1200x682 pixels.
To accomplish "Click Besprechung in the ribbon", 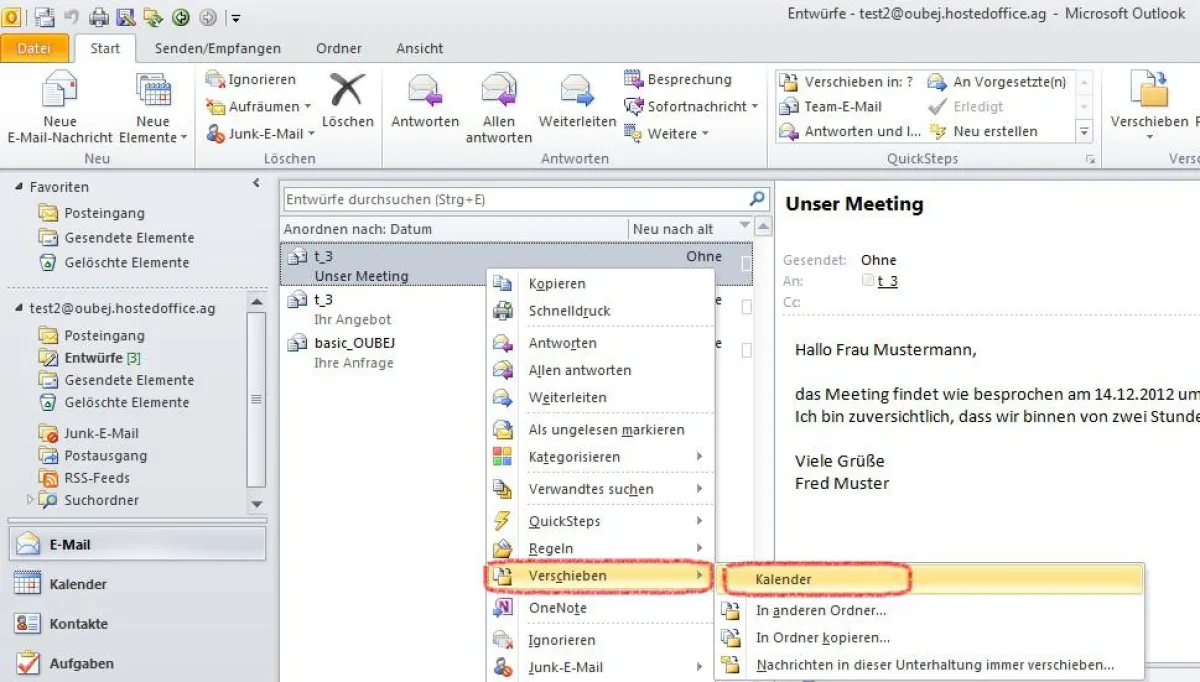I will click(678, 79).
